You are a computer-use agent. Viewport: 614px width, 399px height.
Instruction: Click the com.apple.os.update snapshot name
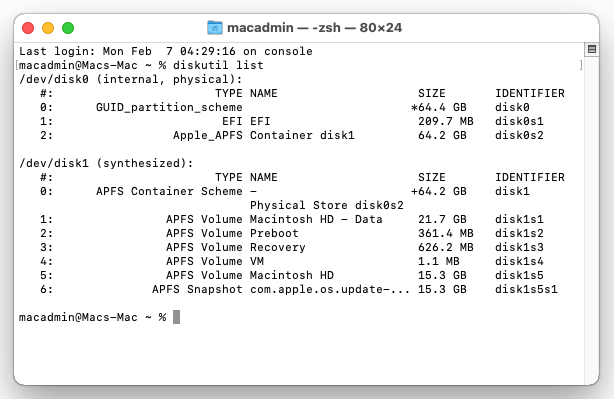[x=330, y=289]
